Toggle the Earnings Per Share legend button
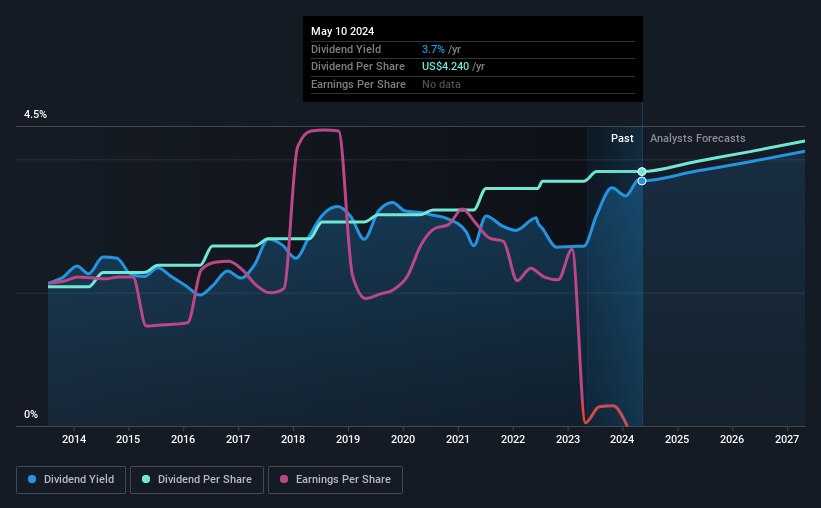821x508 pixels. click(x=335, y=480)
